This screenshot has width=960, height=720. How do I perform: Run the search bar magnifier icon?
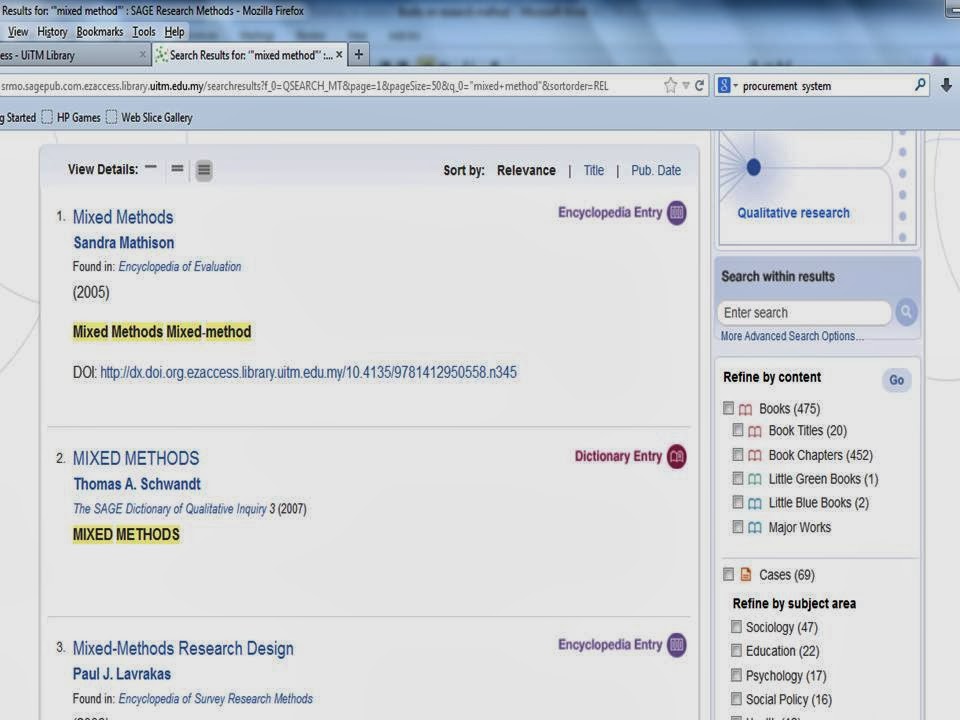click(920, 86)
